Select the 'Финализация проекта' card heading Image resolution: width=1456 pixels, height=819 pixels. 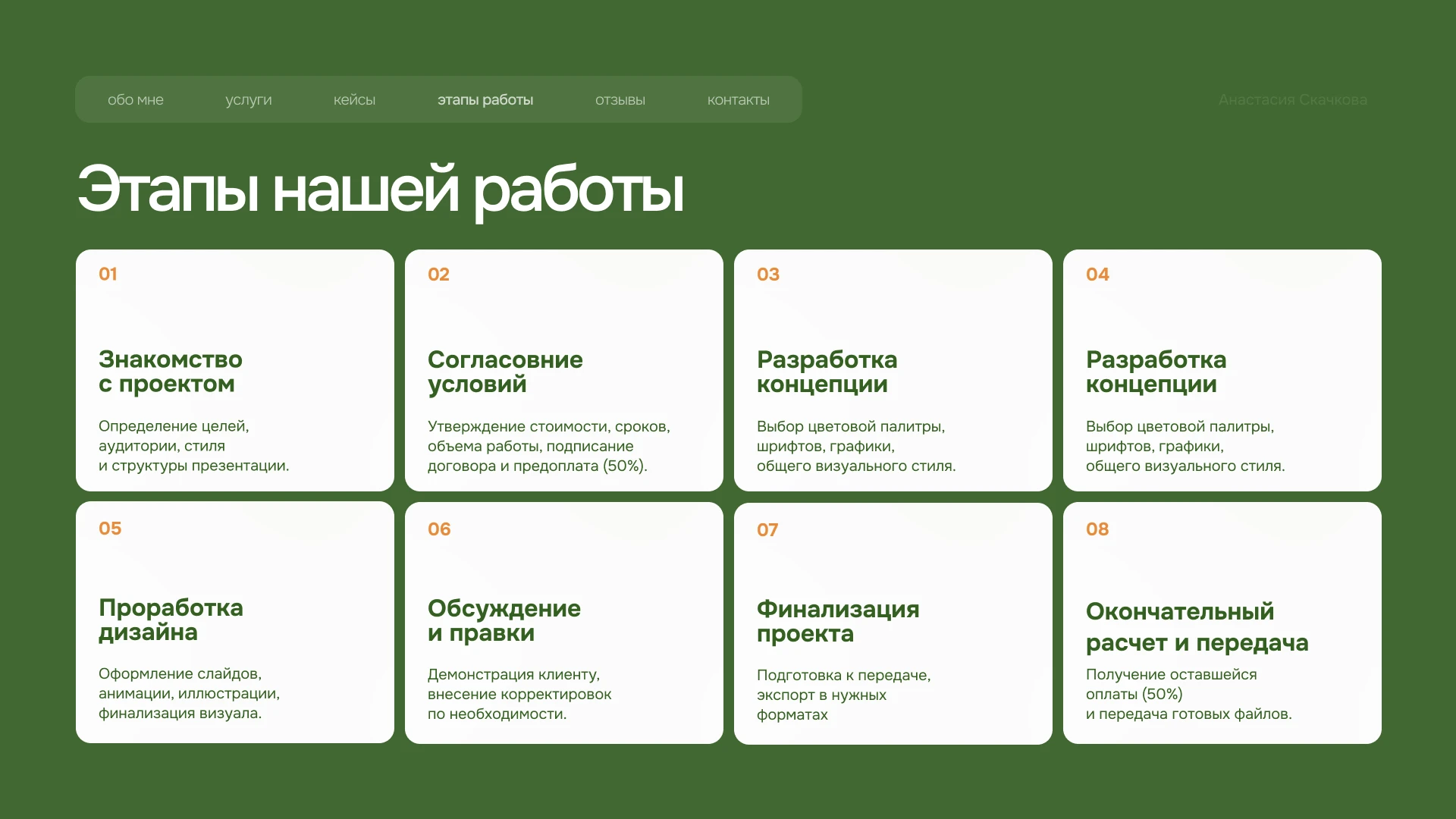pos(837,621)
